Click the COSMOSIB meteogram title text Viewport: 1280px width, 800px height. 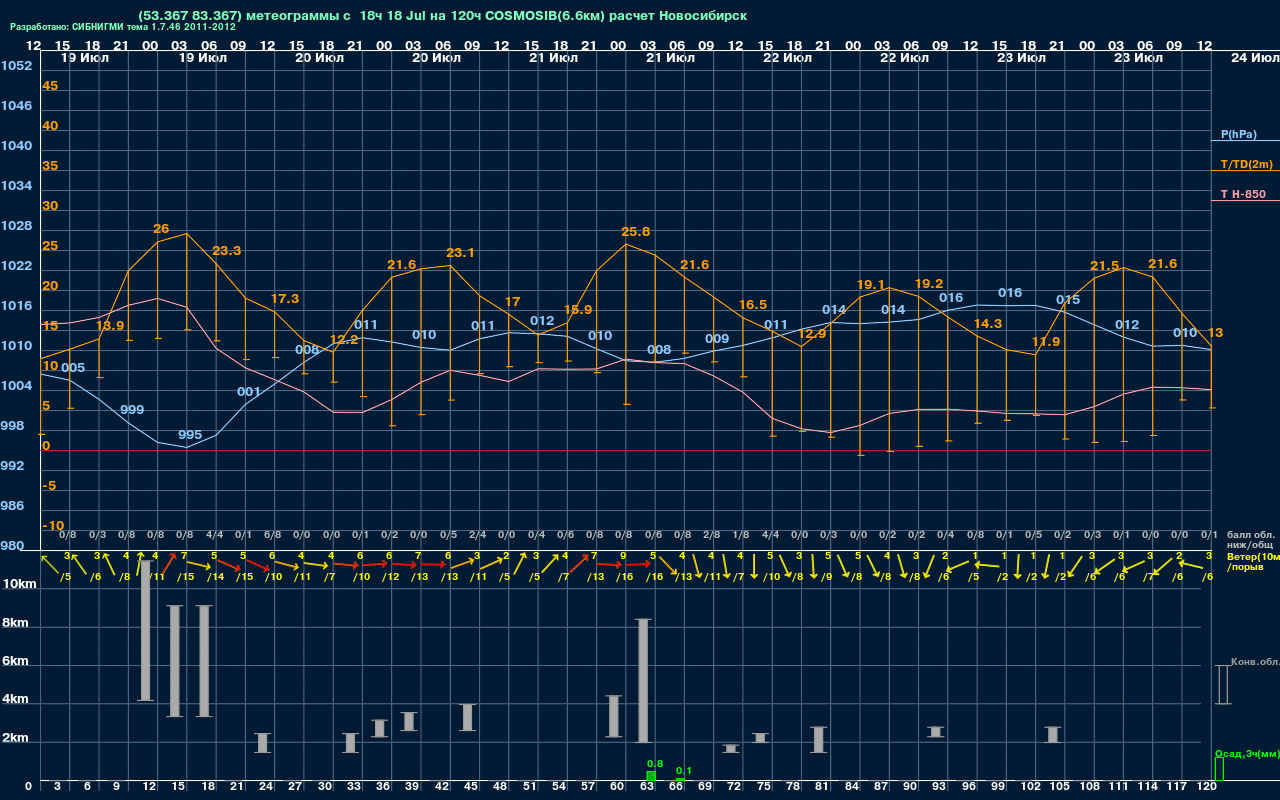[443, 16]
